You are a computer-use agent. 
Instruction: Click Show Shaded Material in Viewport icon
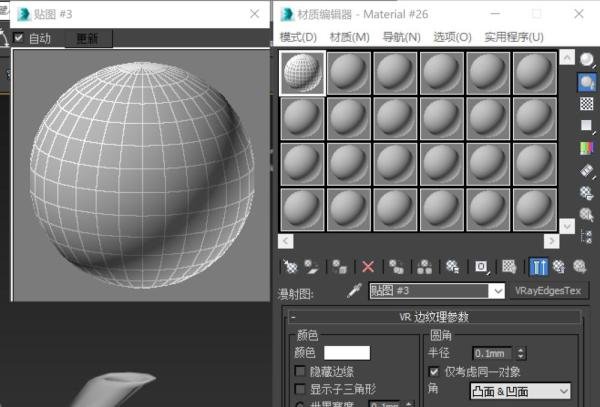point(509,266)
